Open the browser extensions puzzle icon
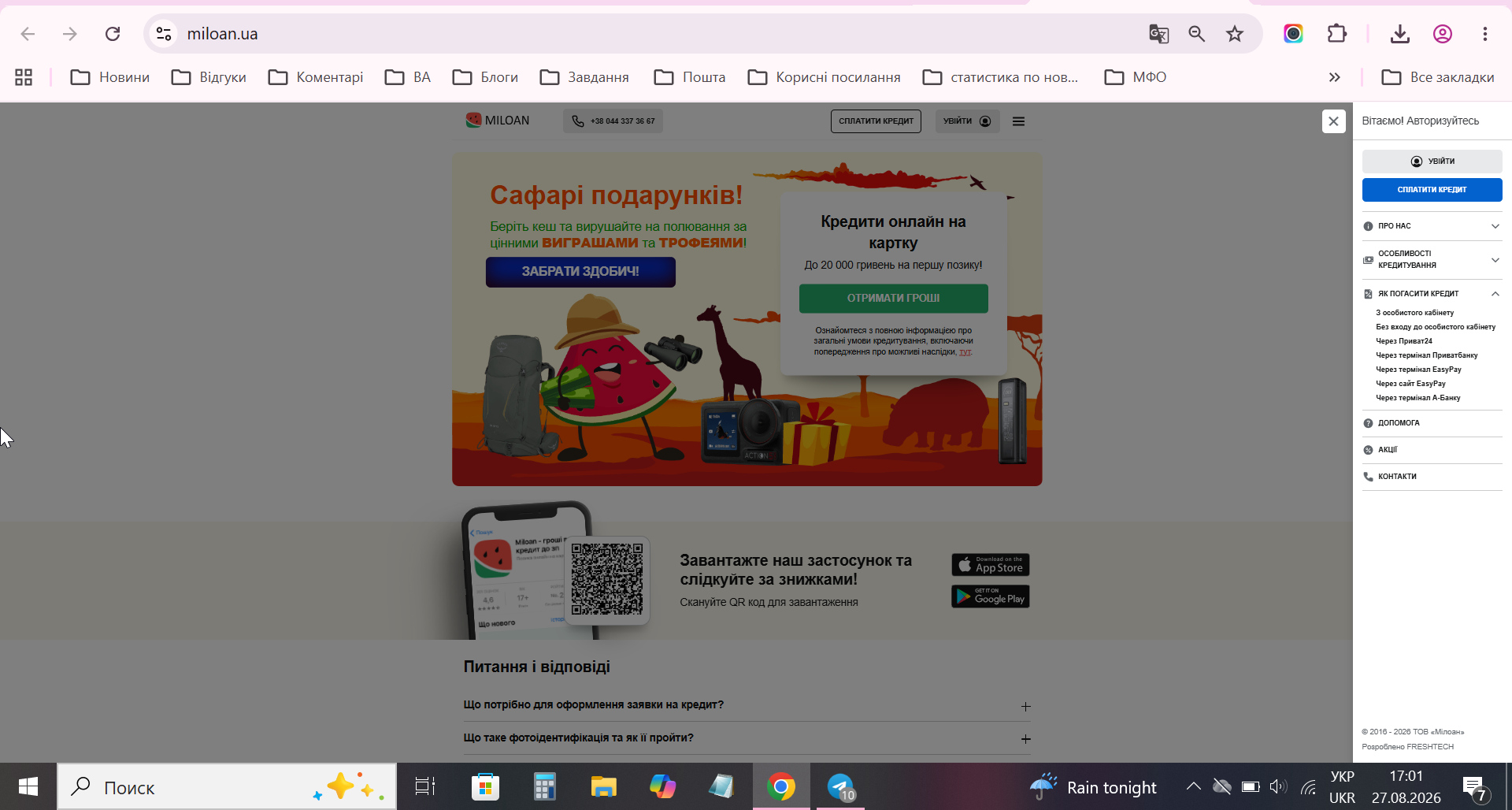 pos(1336,34)
